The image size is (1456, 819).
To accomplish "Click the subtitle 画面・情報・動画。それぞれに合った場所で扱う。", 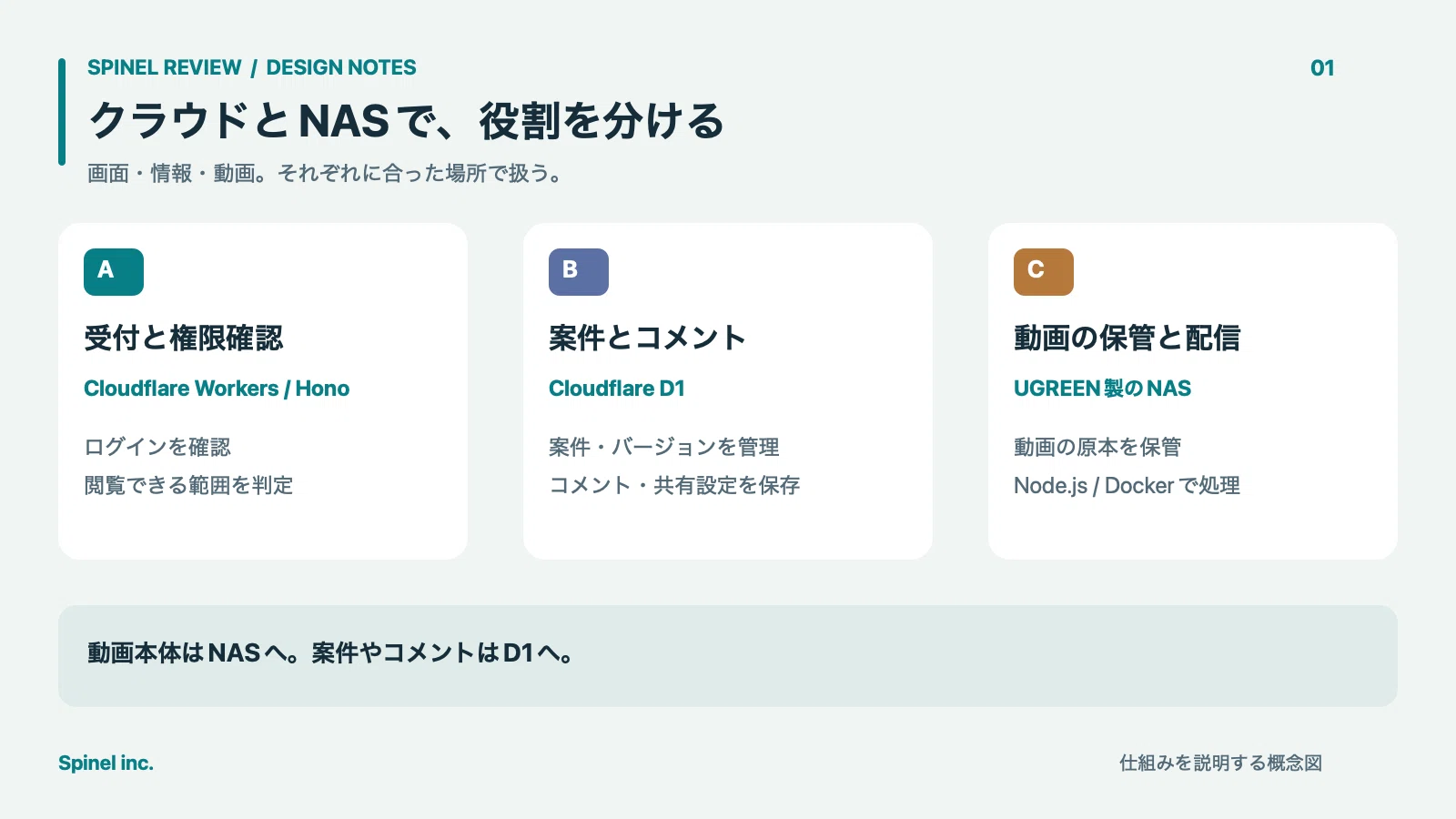I will coord(327,173).
